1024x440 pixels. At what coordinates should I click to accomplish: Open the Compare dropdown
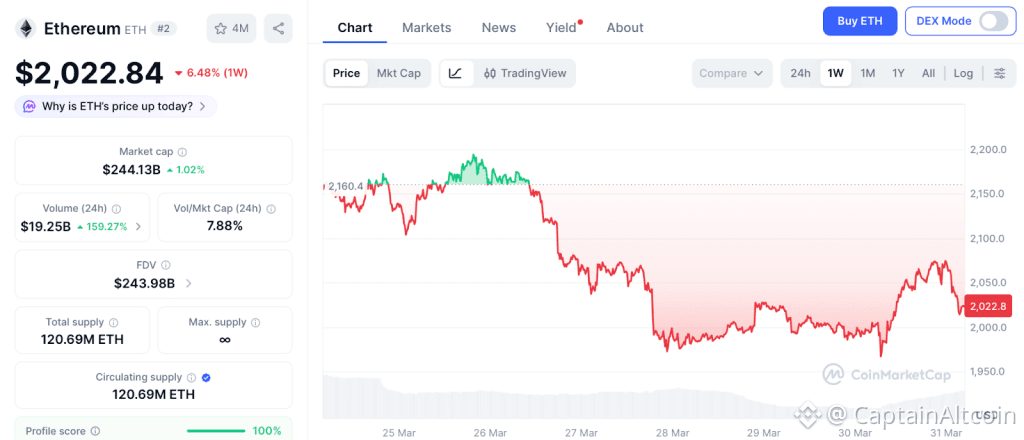(x=732, y=73)
